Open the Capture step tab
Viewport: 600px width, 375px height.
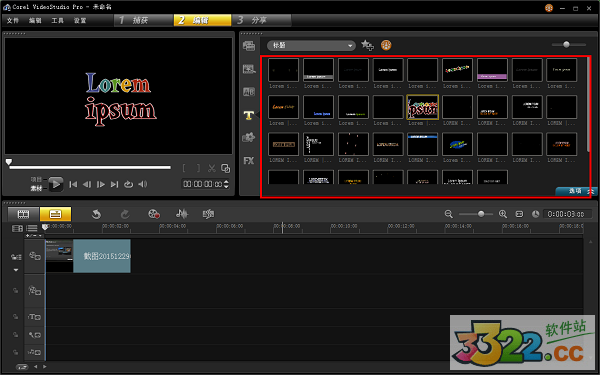click(143, 20)
